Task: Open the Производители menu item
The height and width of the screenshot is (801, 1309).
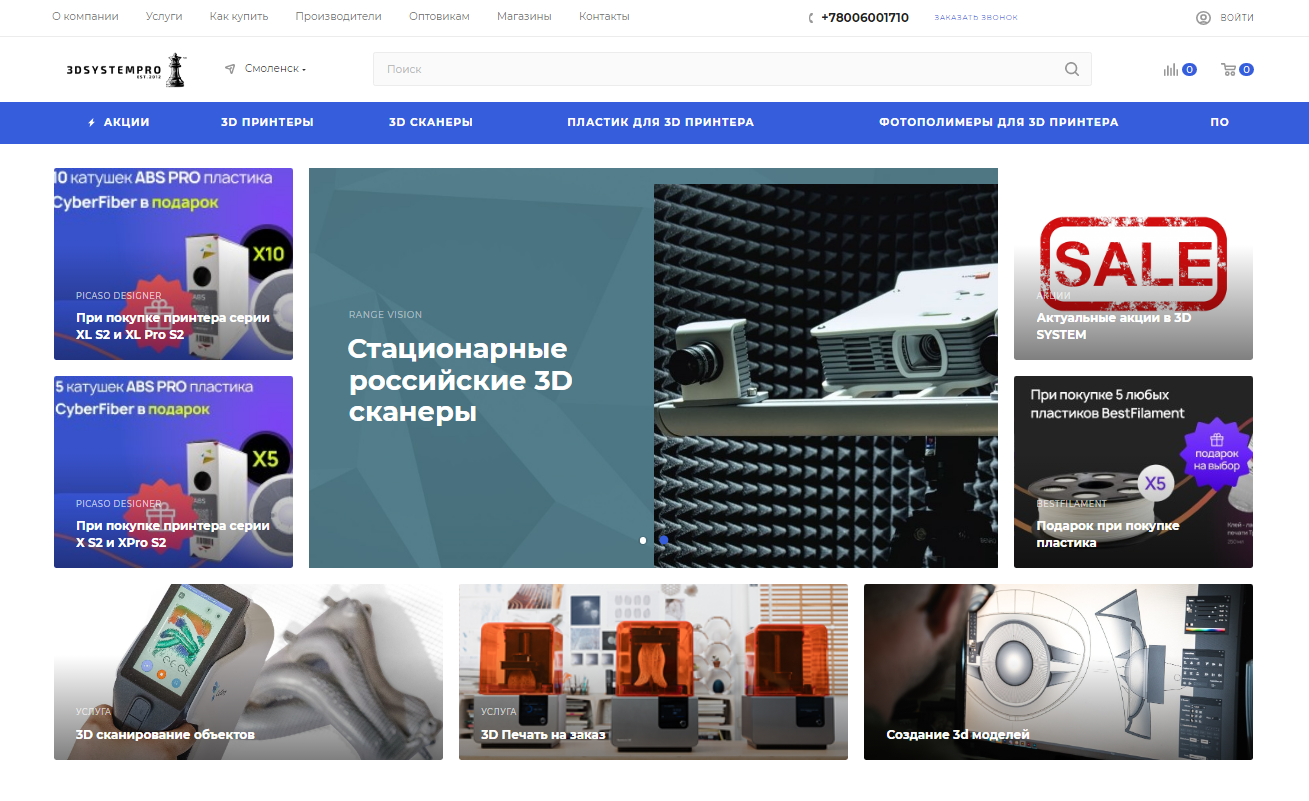Action: [339, 17]
